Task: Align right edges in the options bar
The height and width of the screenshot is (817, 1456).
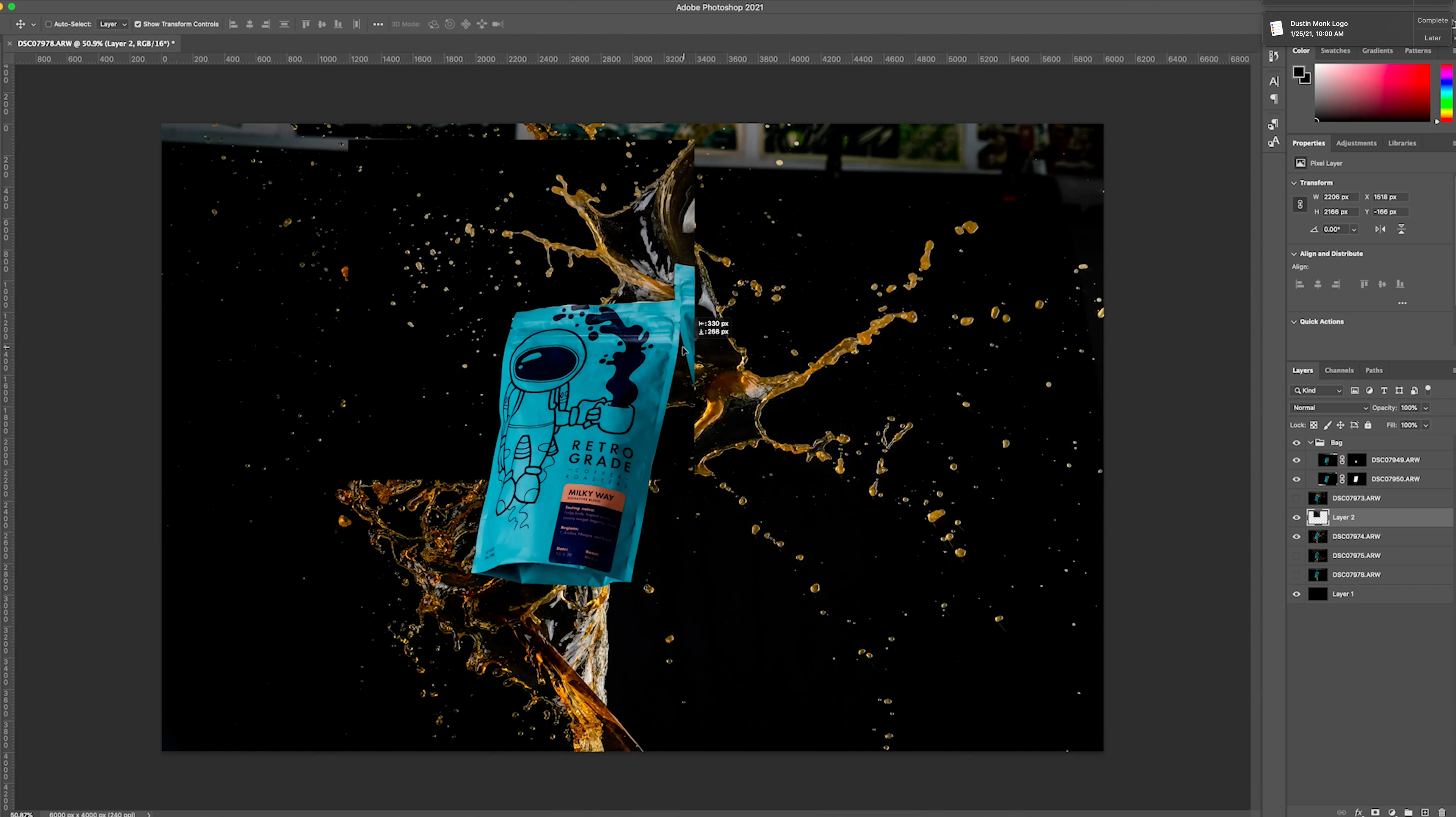Action: point(266,24)
